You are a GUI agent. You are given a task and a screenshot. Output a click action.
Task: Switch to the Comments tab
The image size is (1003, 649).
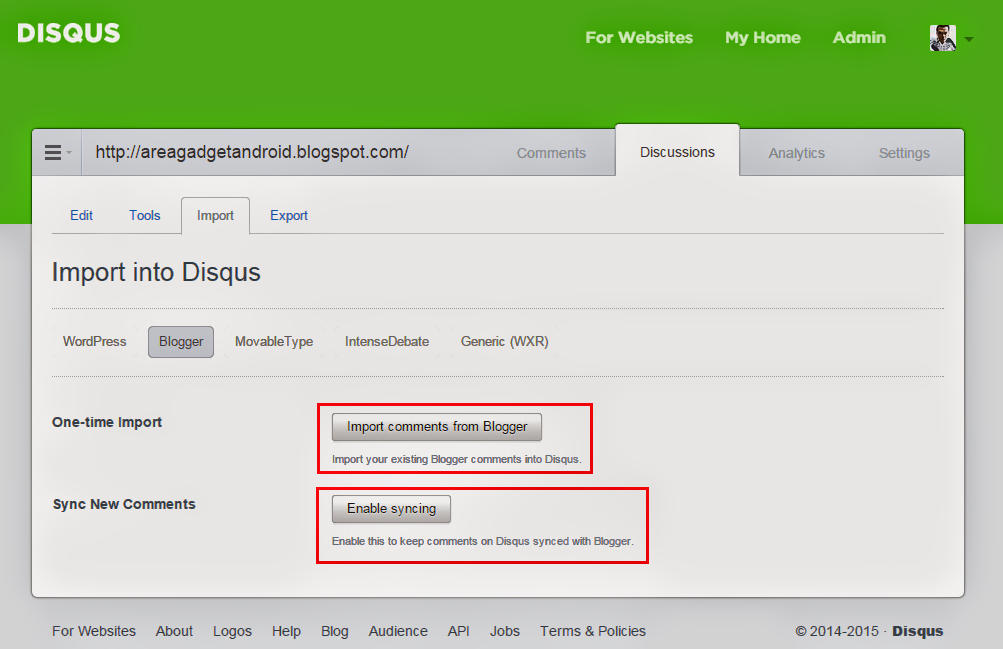pyautogui.click(x=551, y=153)
